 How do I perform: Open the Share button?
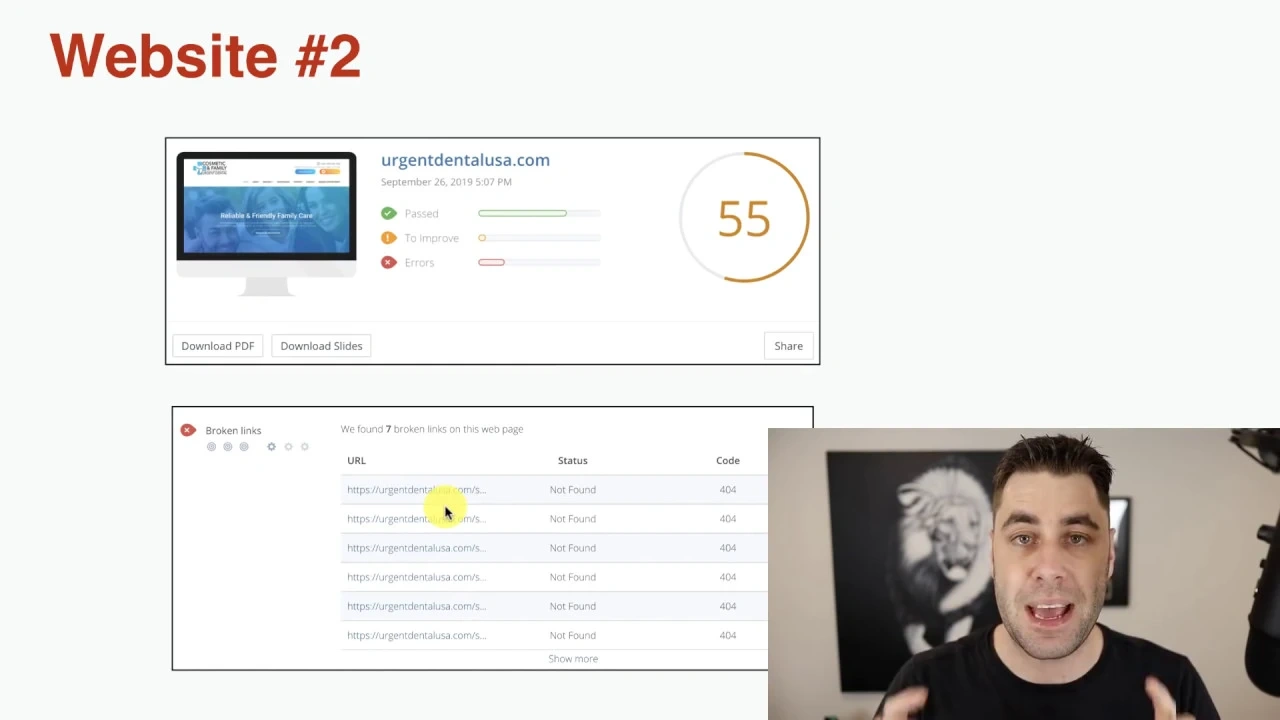click(x=788, y=346)
